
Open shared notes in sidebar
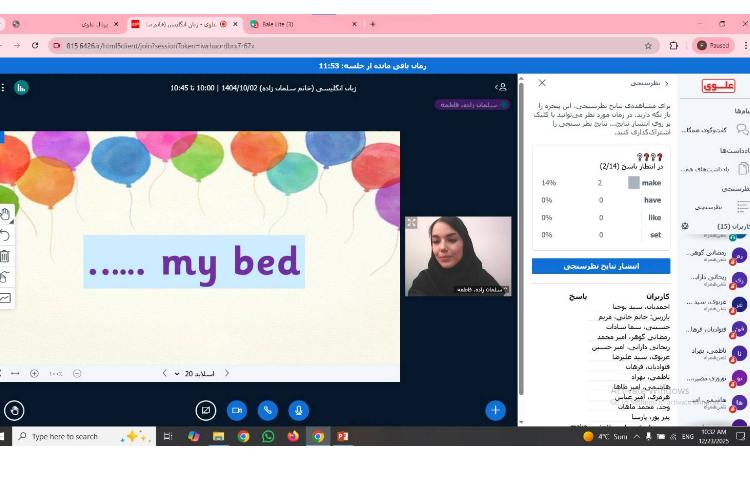(x=715, y=169)
